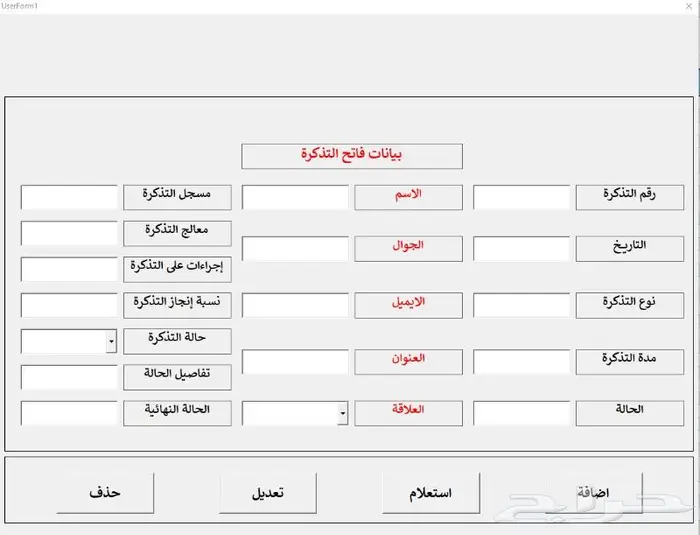
Task: Click the معالج التذكرة text field
Action: coord(70,233)
